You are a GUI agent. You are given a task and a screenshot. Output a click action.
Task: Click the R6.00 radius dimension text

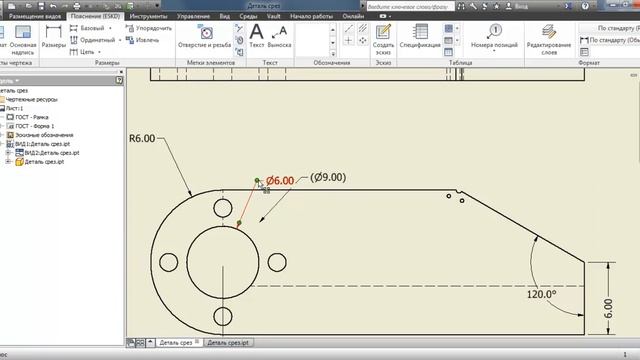pyautogui.click(x=142, y=138)
